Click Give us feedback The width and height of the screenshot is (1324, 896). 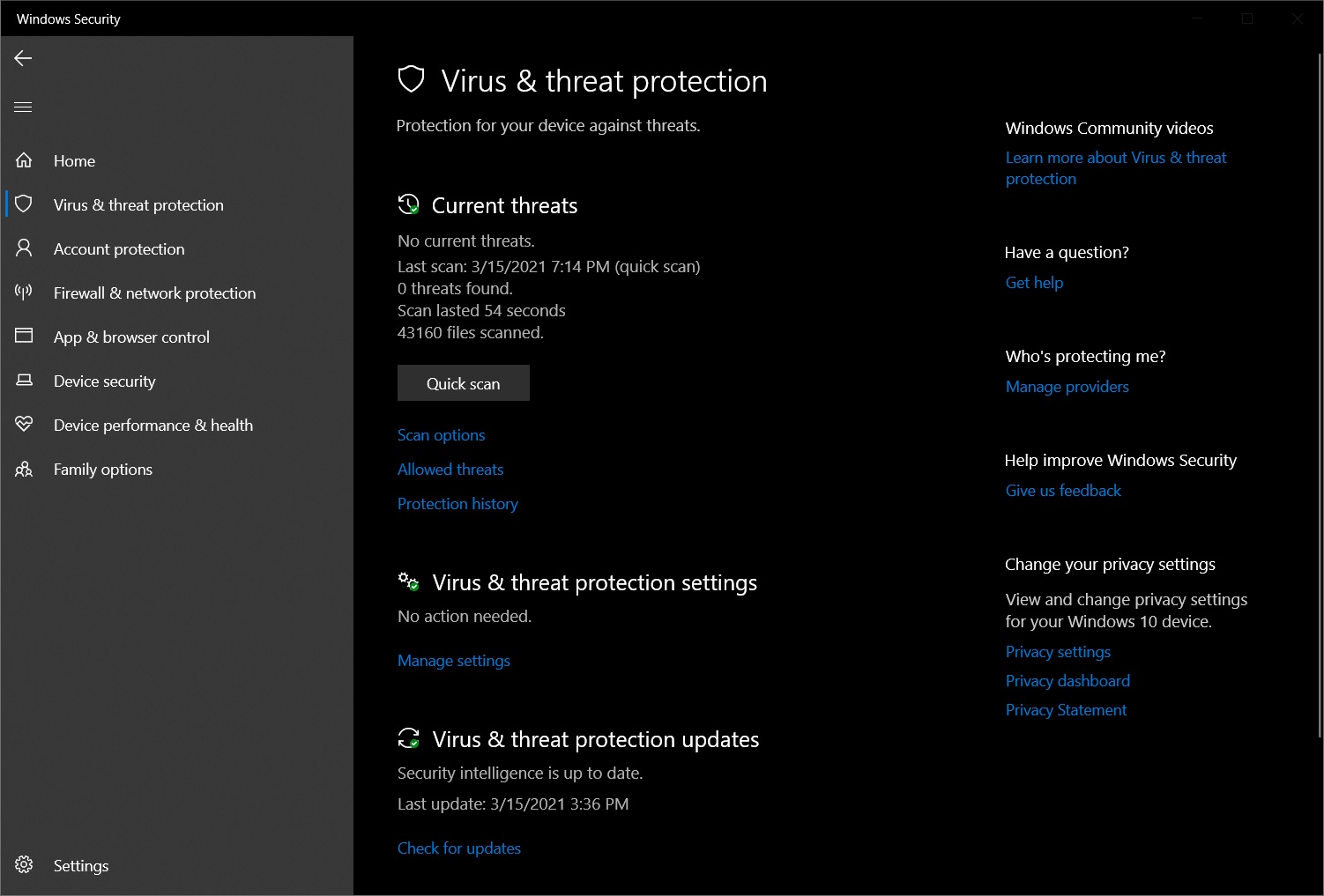point(1063,490)
